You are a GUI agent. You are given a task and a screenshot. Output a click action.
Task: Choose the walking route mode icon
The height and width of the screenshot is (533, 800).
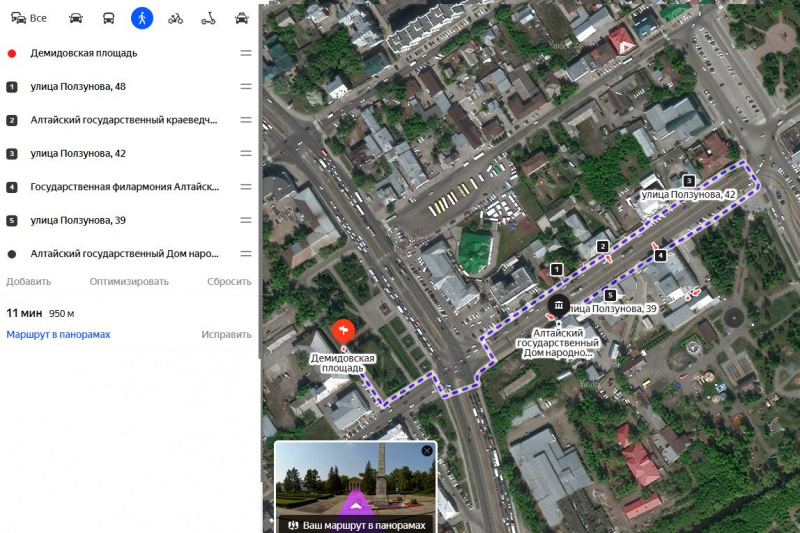pos(142,18)
